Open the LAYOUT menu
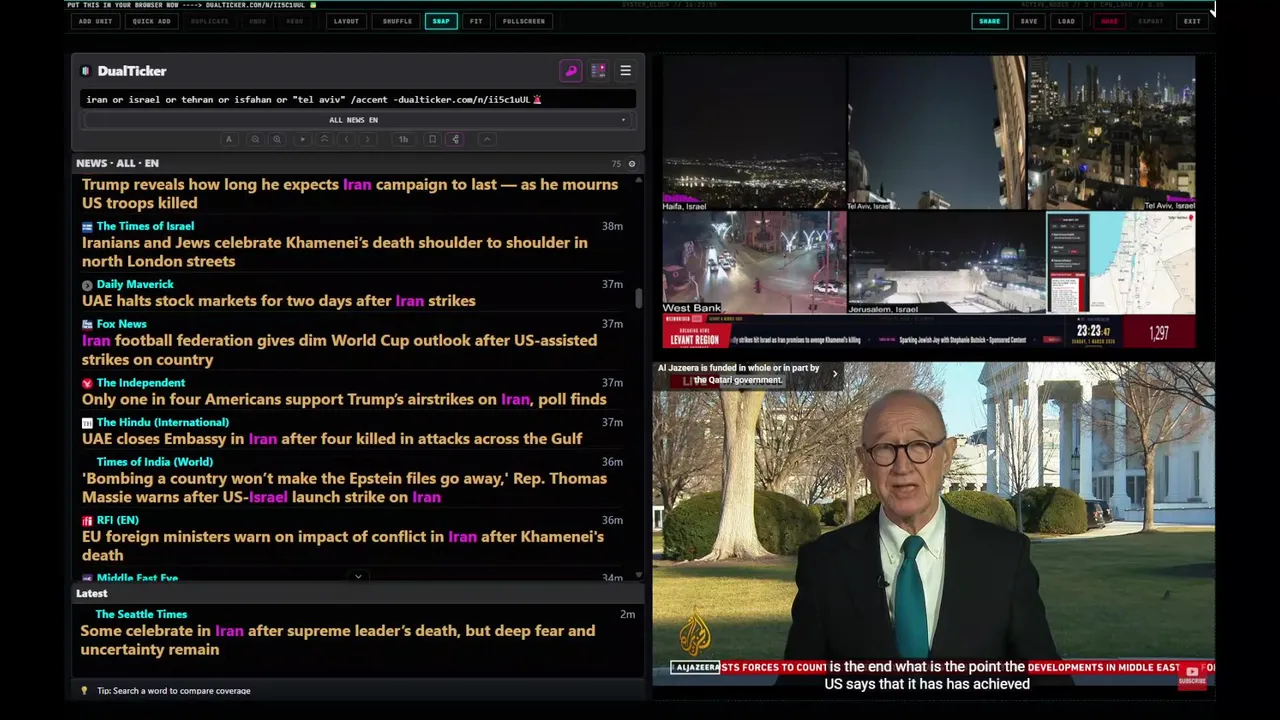The image size is (1280, 720). [x=346, y=21]
